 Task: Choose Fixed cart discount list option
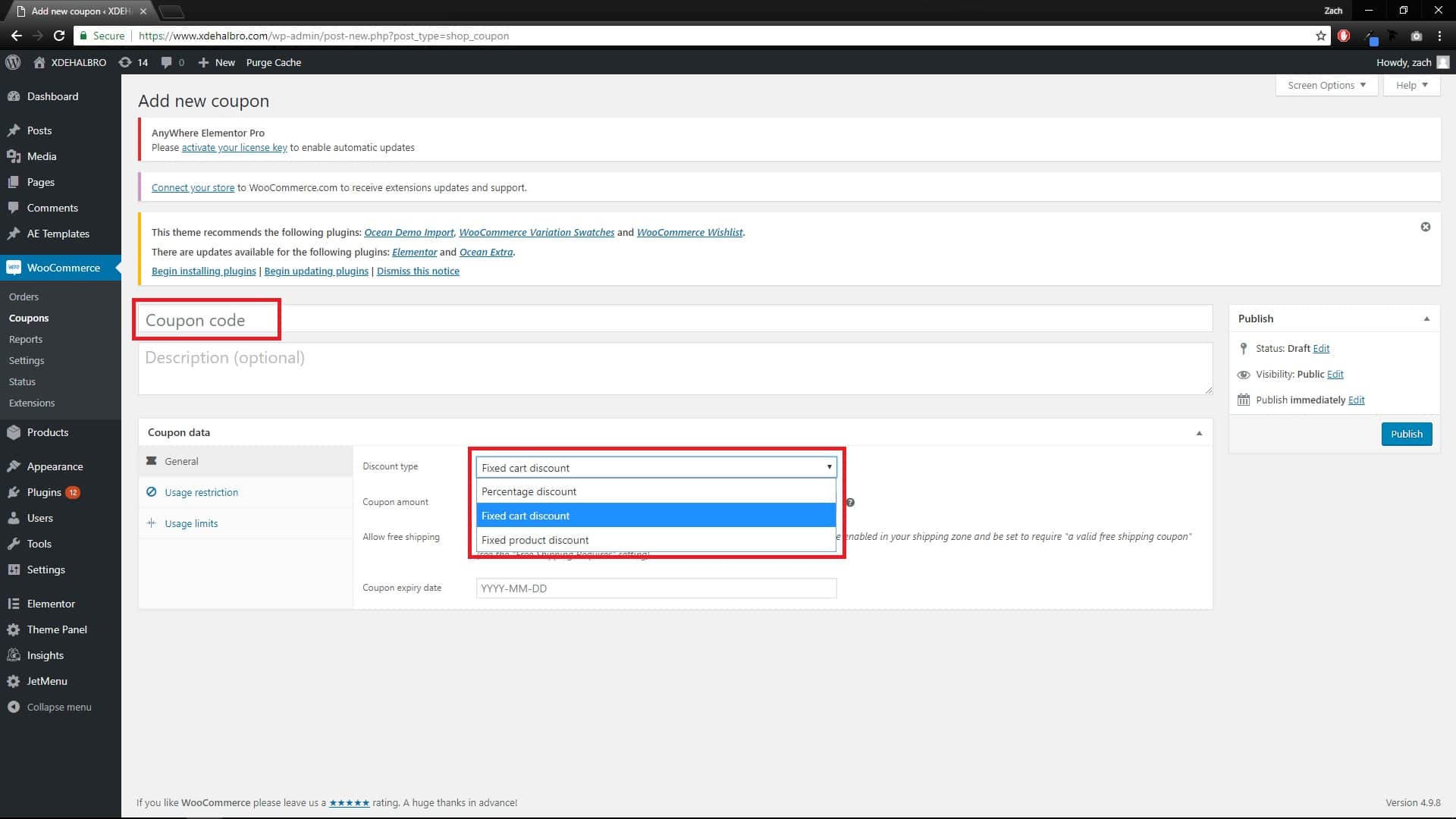pyautogui.click(x=656, y=516)
